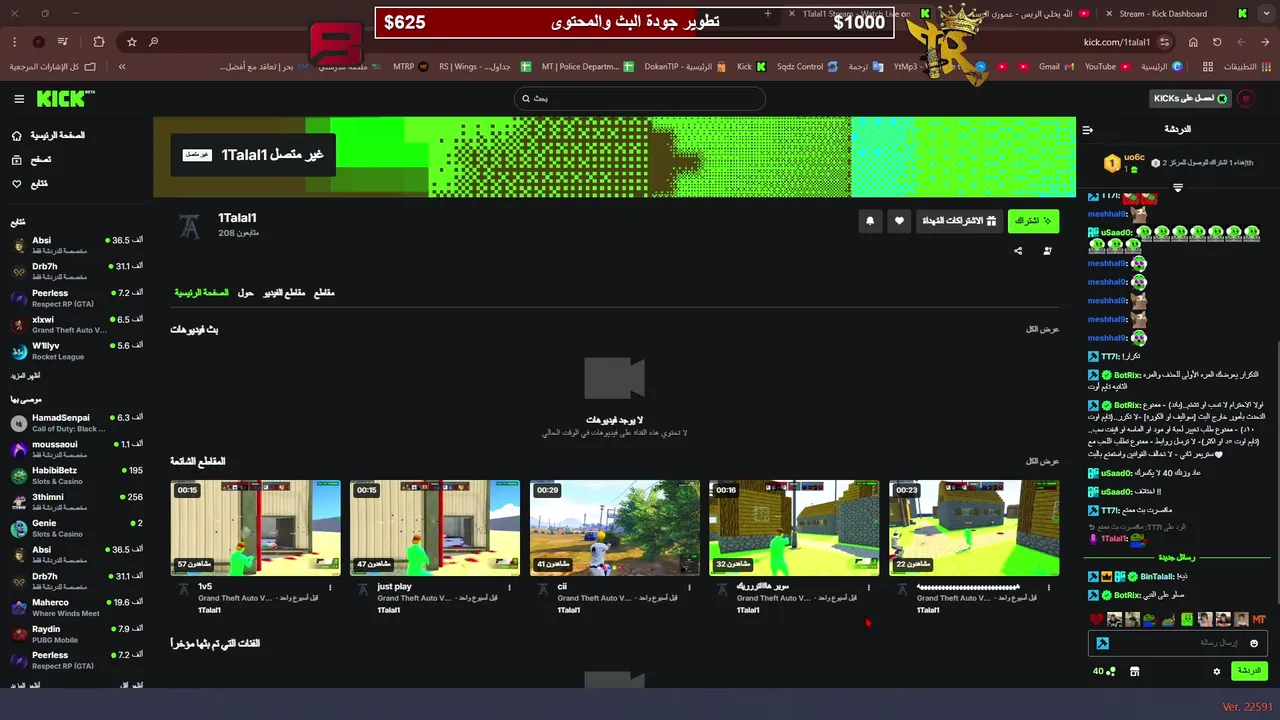Open xlxwi channel in sidebar
1280x720 pixels.
point(76,324)
